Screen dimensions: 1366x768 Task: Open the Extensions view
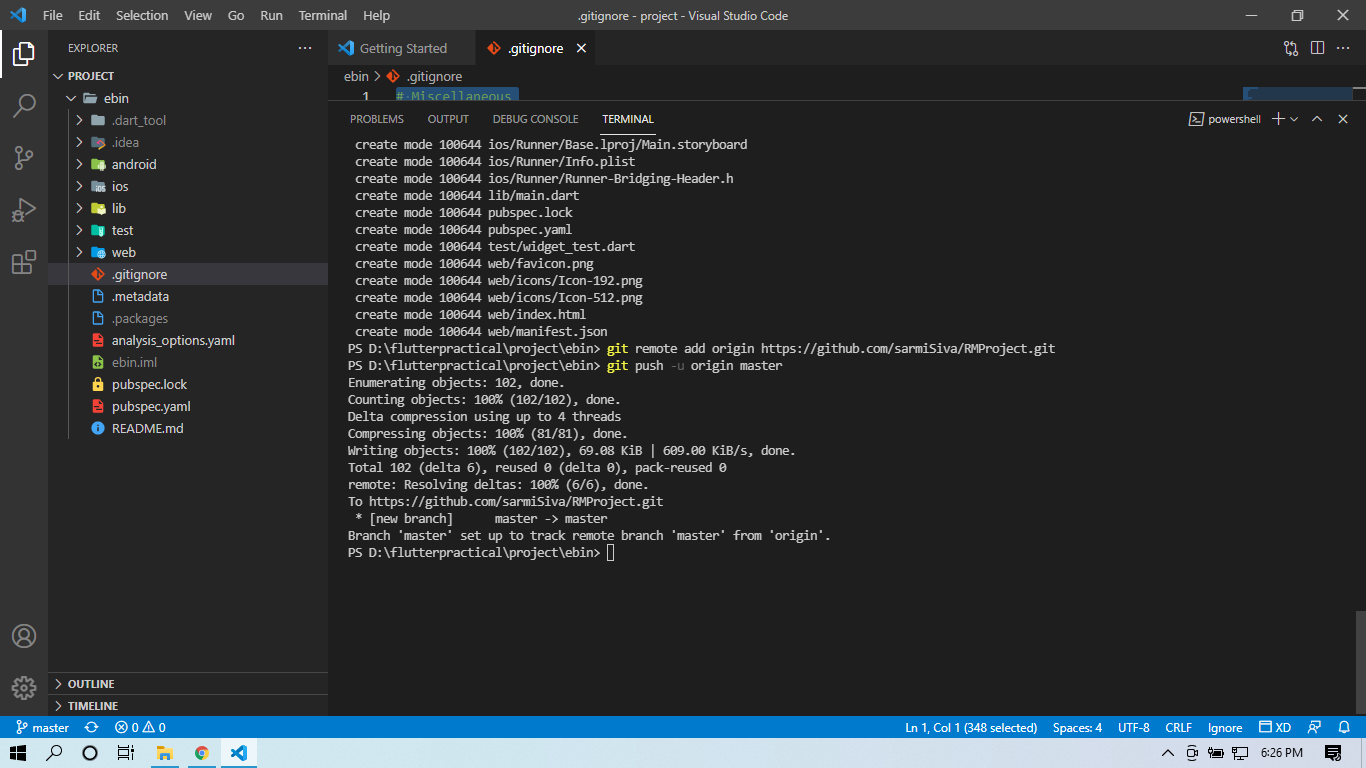pos(24,262)
